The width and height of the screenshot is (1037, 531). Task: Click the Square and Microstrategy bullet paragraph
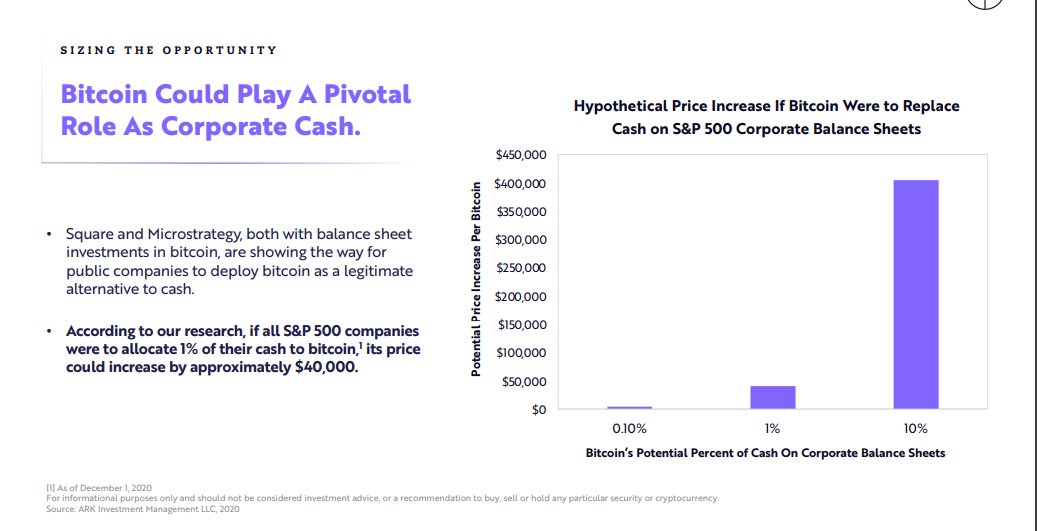pos(239,261)
